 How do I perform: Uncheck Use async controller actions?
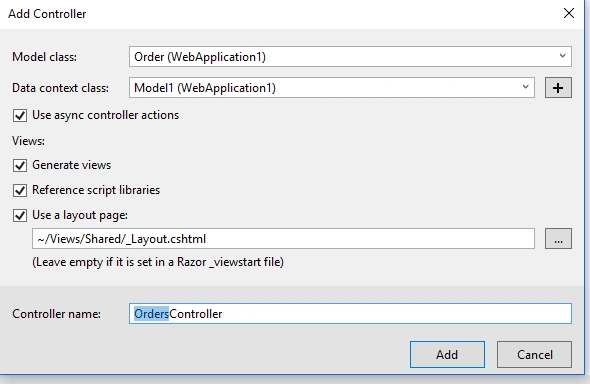point(20,115)
